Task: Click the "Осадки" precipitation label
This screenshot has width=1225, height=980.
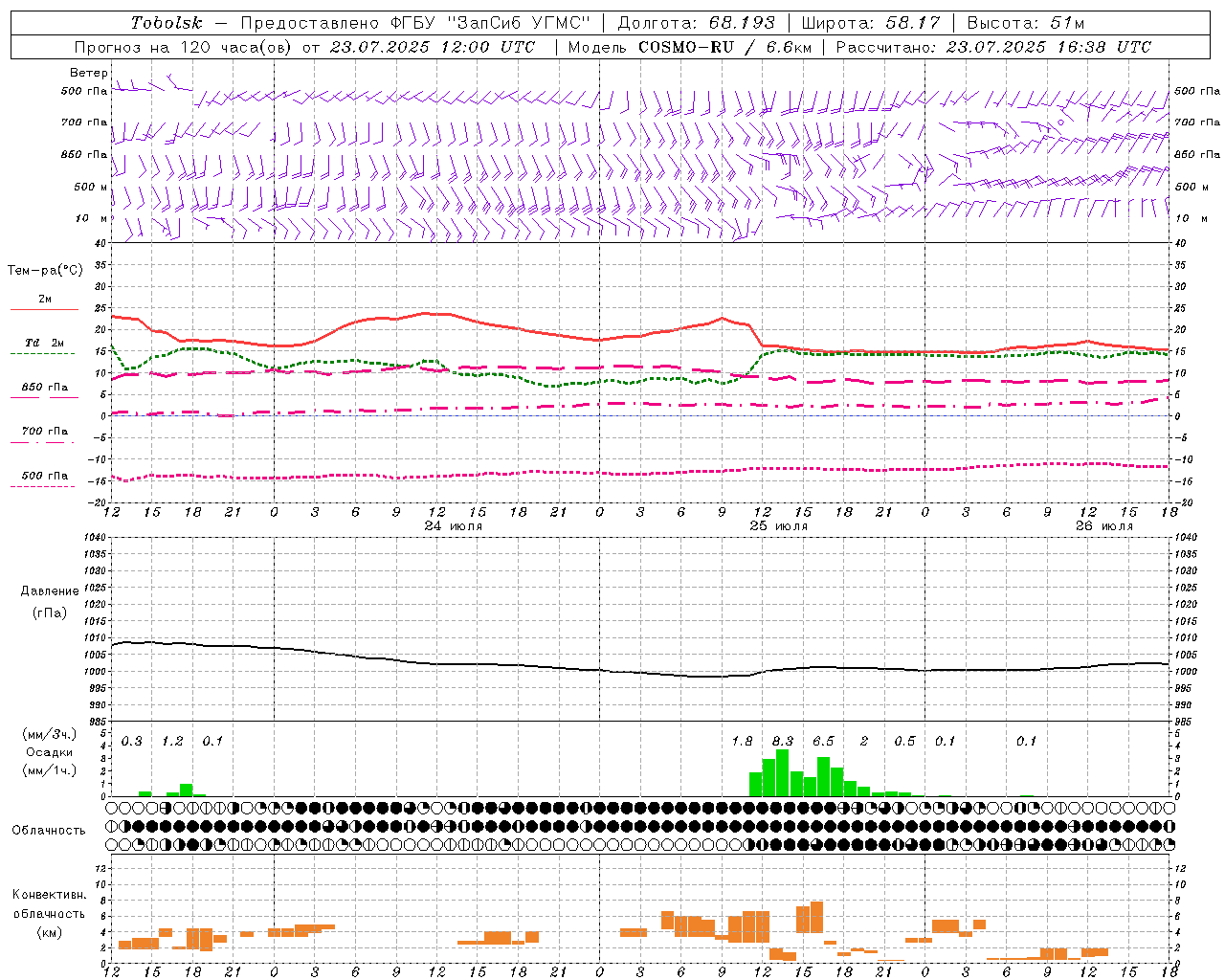Action: click(49, 752)
